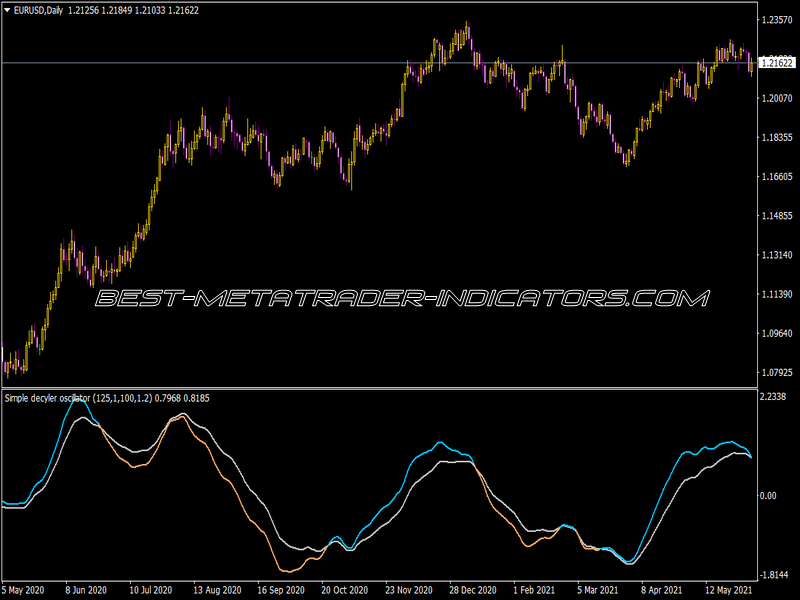800x600 pixels.
Task: Click the 2.2338 oscillator scale maximum
Action: [x=773, y=396]
